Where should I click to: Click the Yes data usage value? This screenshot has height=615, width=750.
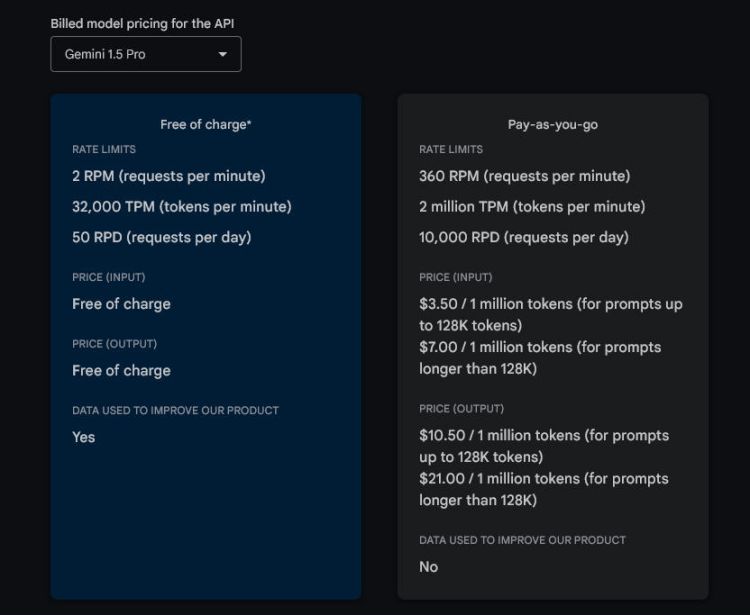tap(84, 437)
